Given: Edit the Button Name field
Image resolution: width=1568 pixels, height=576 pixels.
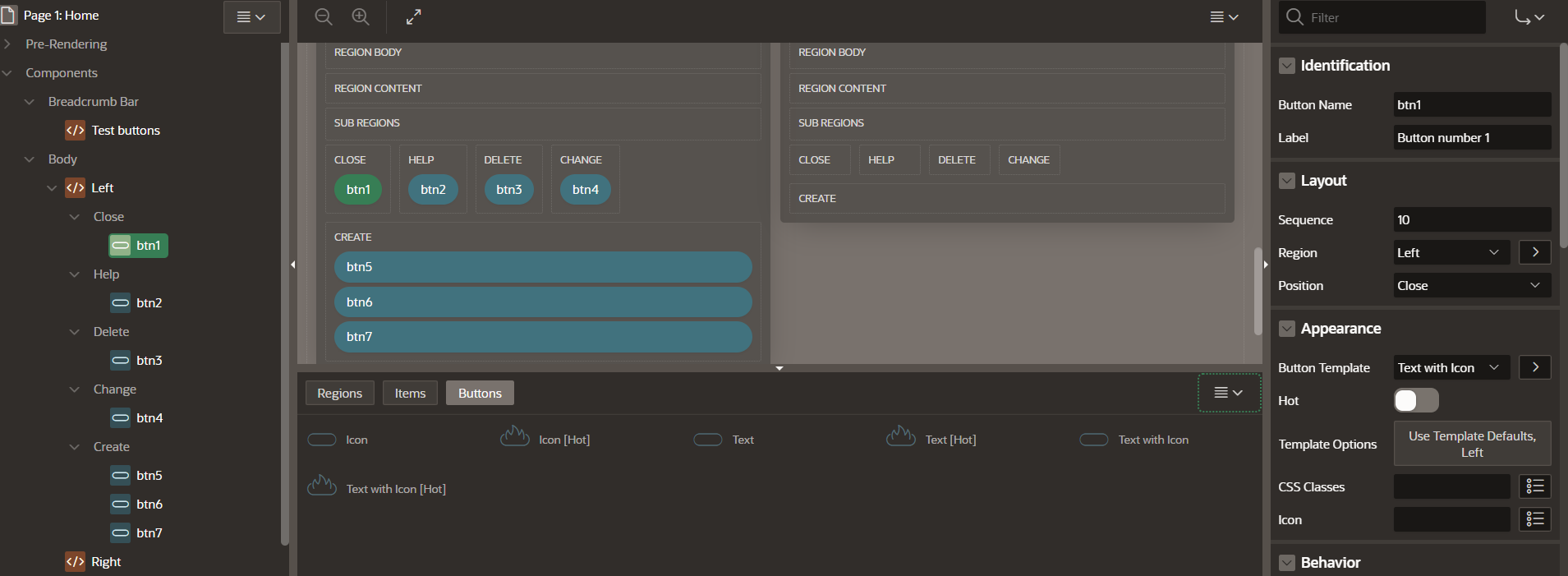Looking at the screenshot, I should coord(1472,104).
